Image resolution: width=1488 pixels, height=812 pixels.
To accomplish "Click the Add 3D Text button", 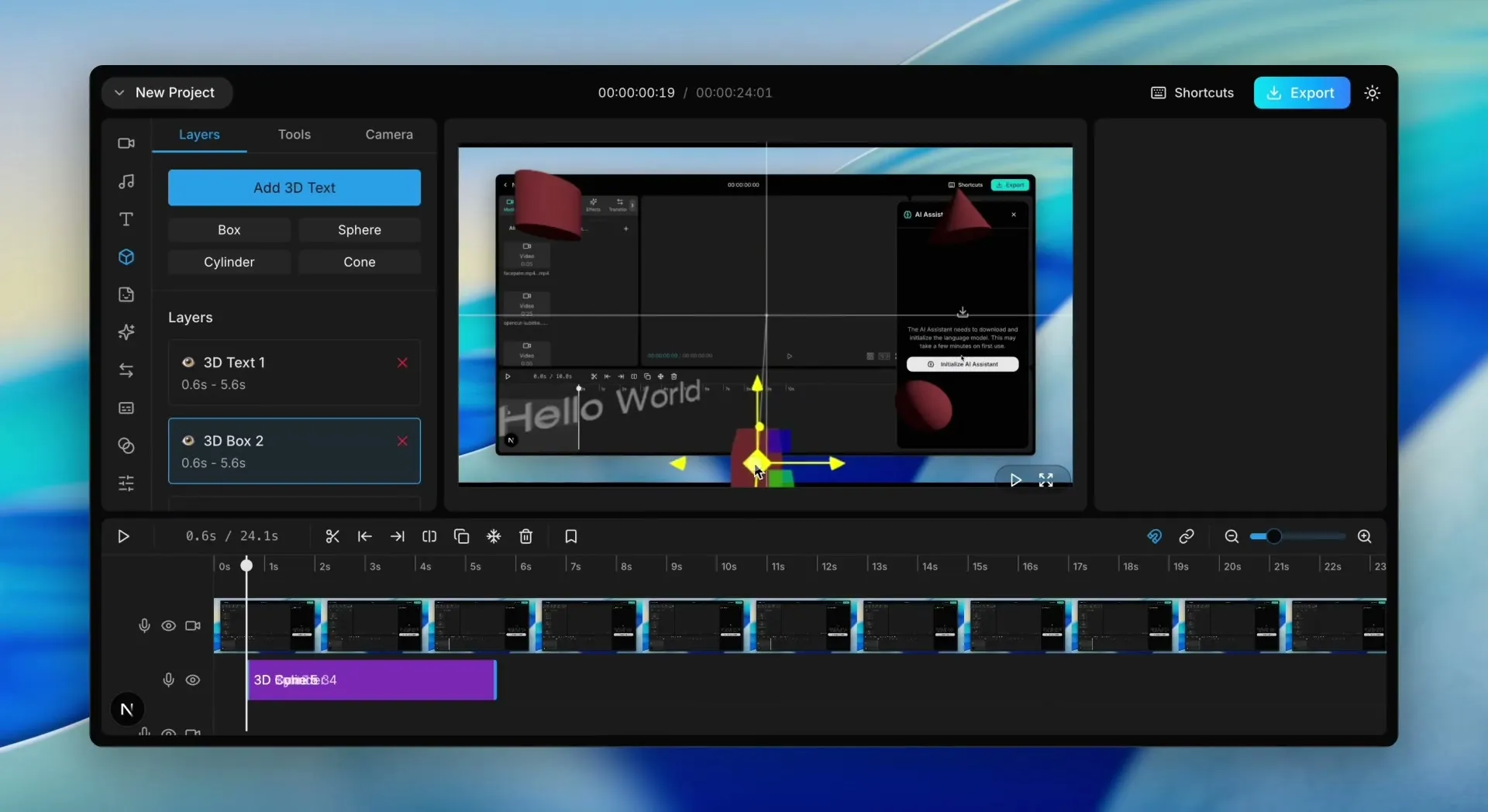I will [x=294, y=188].
